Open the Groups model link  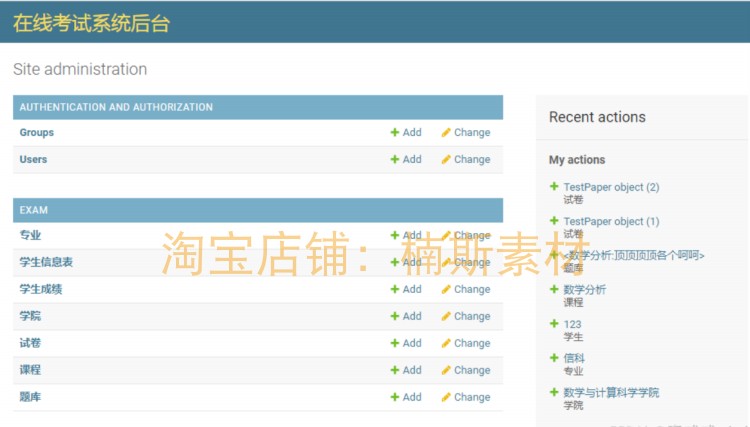pos(37,132)
